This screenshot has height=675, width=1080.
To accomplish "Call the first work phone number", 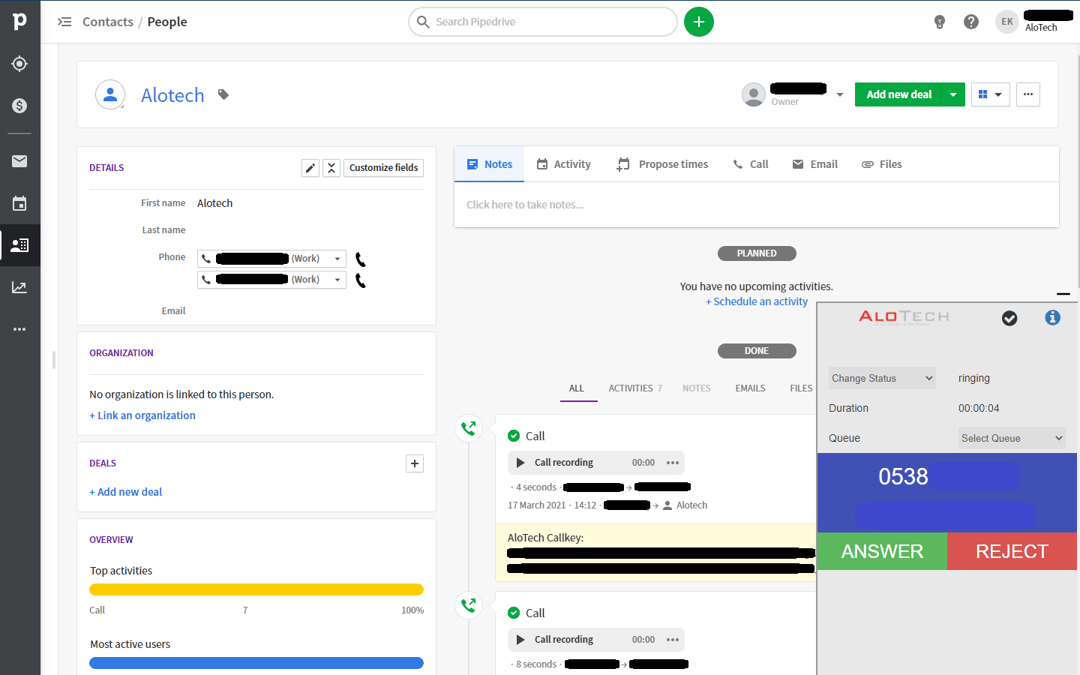I will point(359,258).
